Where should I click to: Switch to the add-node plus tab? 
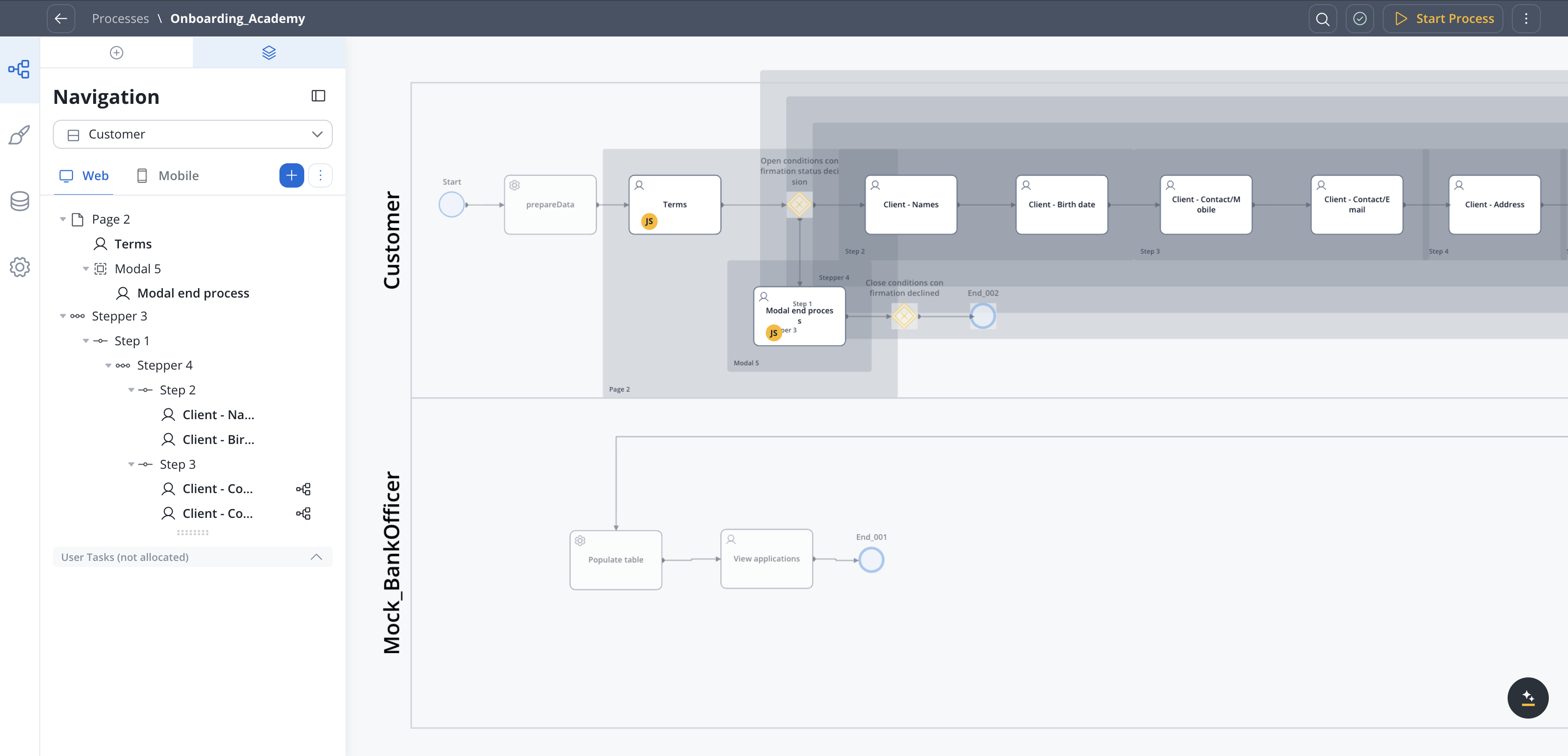[x=116, y=52]
